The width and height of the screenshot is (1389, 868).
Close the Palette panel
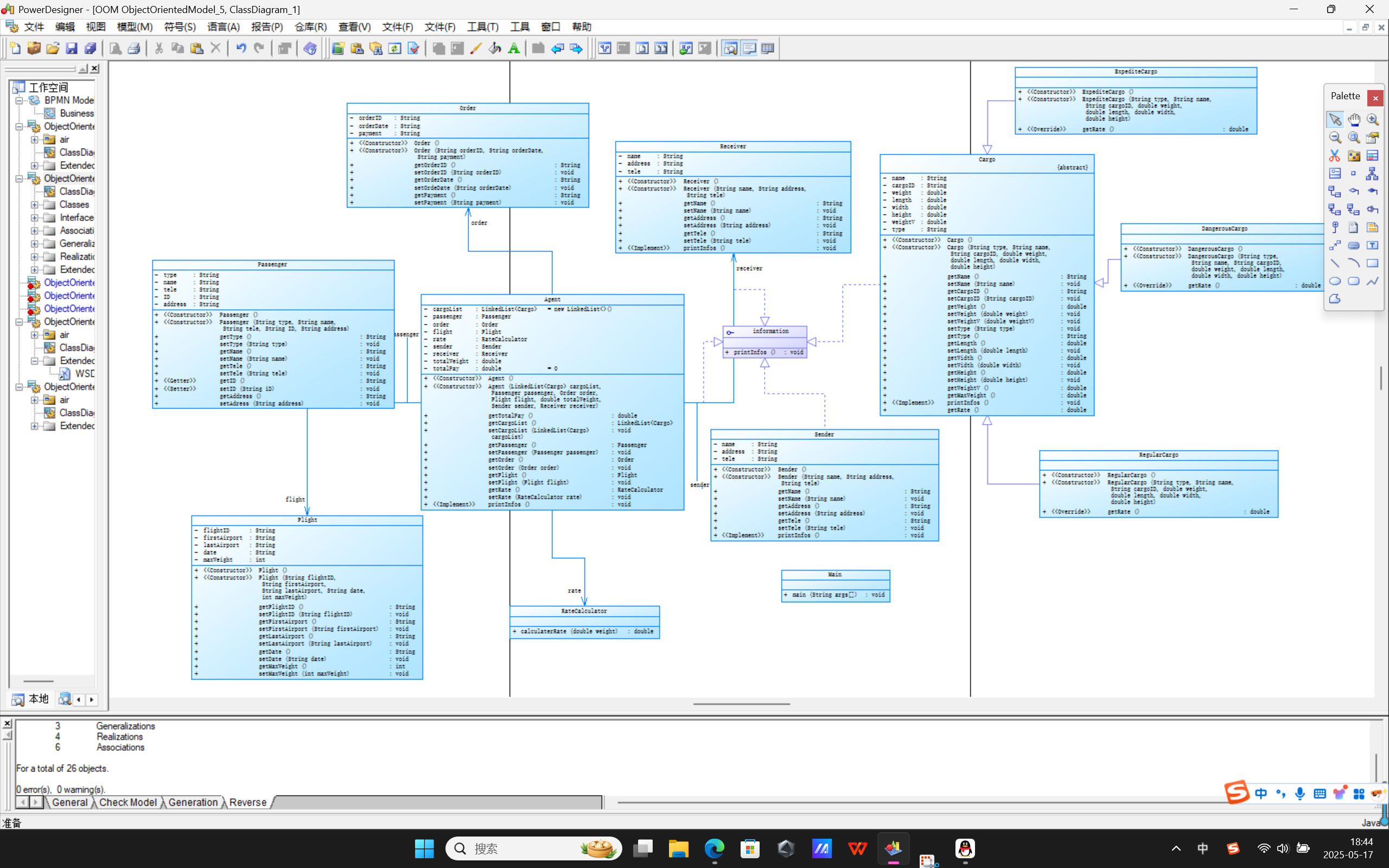tap(1375, 98)
